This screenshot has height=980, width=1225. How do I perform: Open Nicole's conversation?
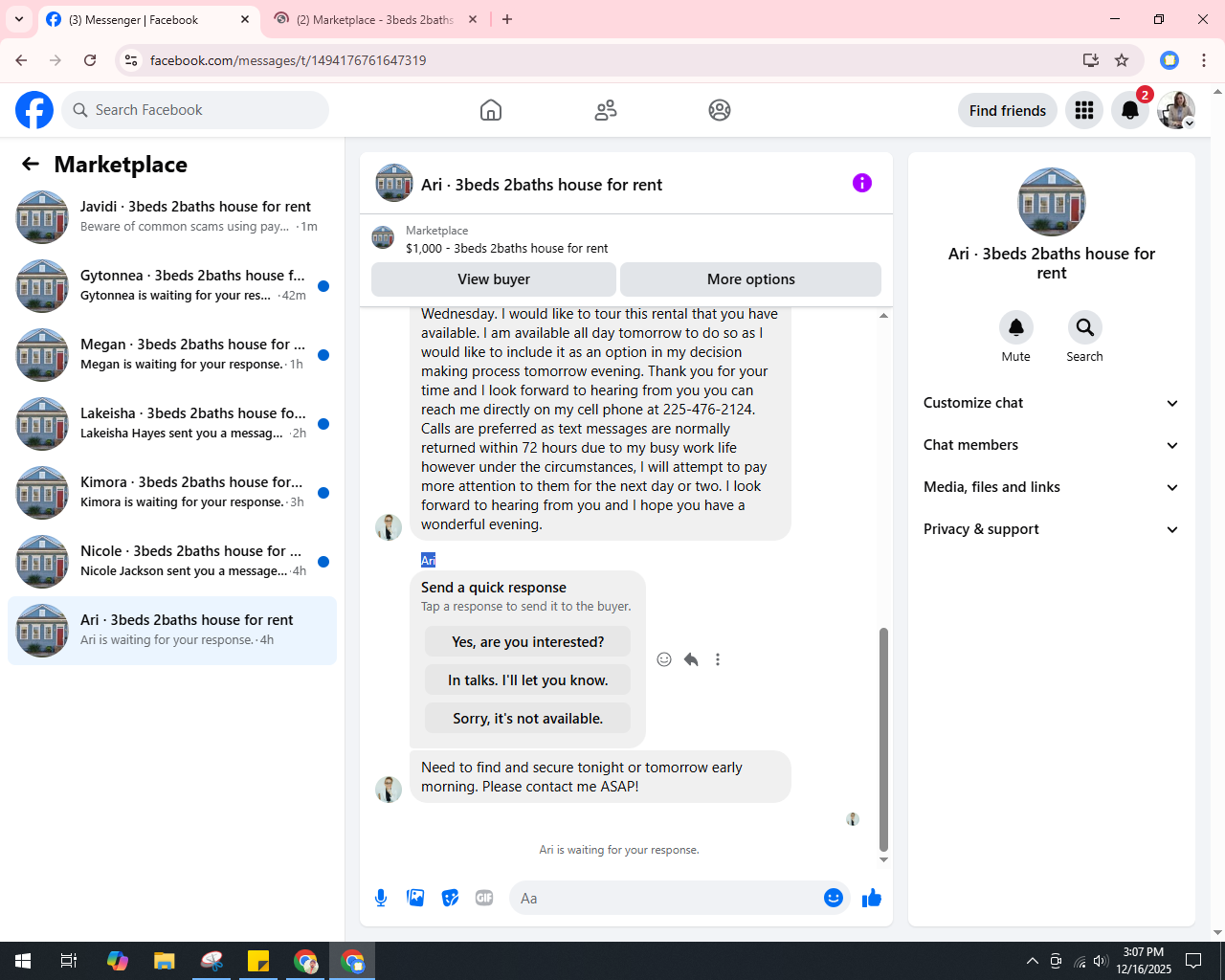click(x=172, y=562)
